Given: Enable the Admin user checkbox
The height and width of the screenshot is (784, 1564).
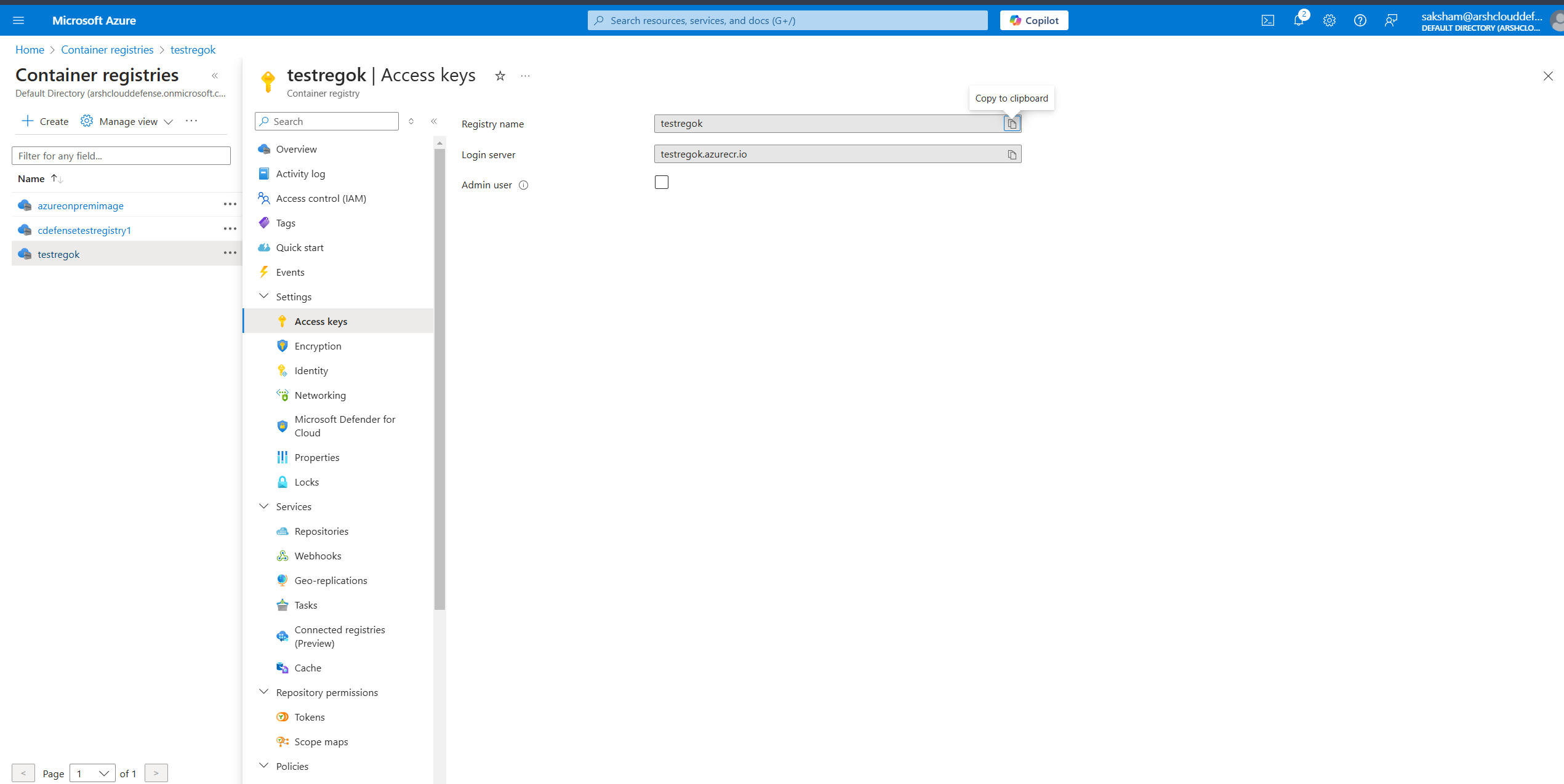Looking at the screenshot, I should (662, 183).
